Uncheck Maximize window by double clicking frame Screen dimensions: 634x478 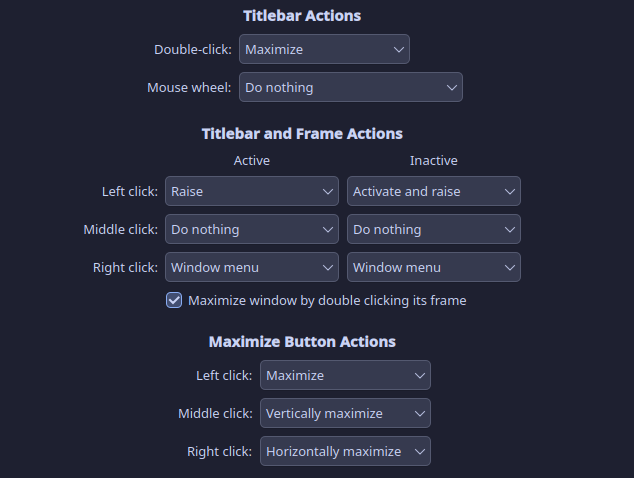[x=174, y=300]
